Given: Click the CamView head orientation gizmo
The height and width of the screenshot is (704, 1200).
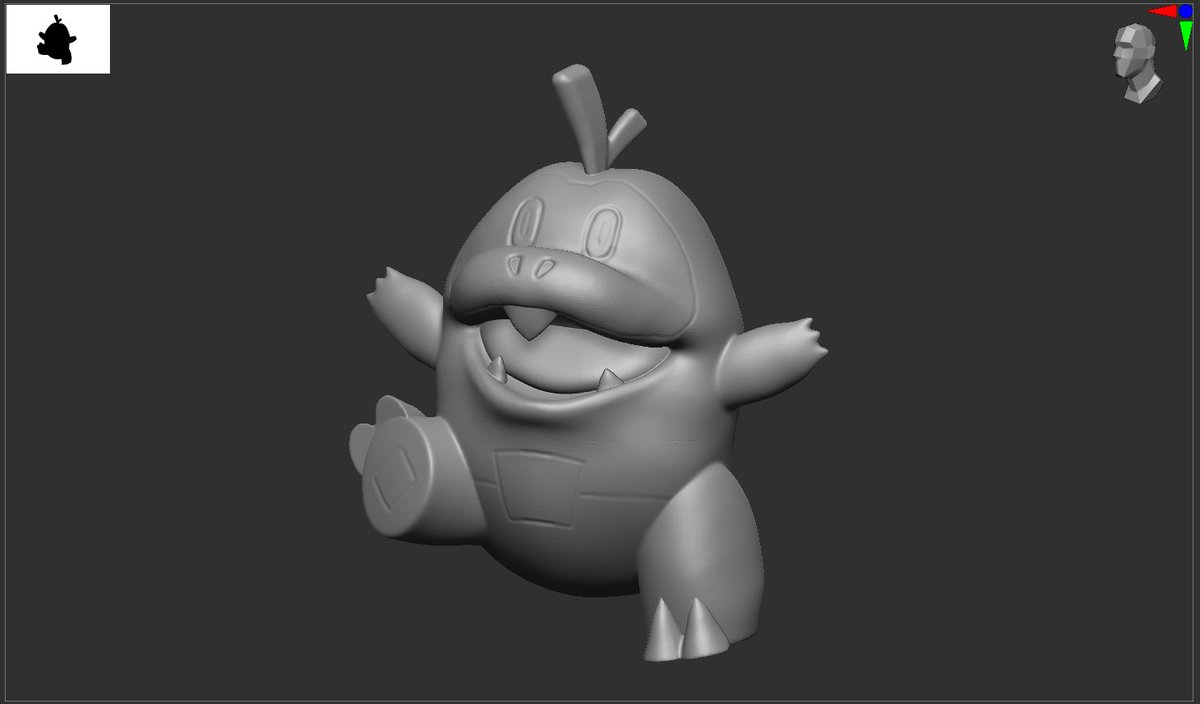Looking at the screenshot, I should point(1137,63).
